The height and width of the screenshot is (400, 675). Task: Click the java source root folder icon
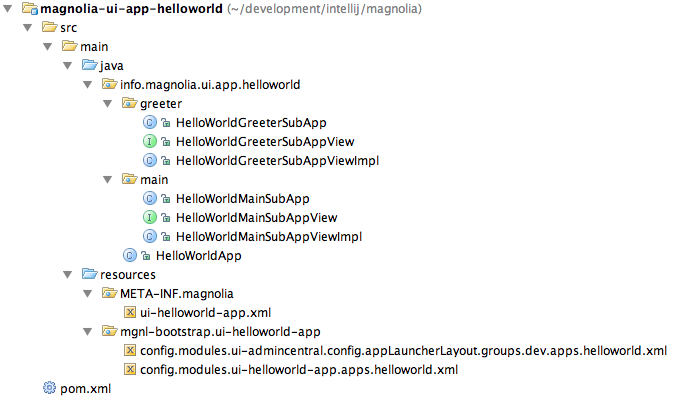pos(90,65)
